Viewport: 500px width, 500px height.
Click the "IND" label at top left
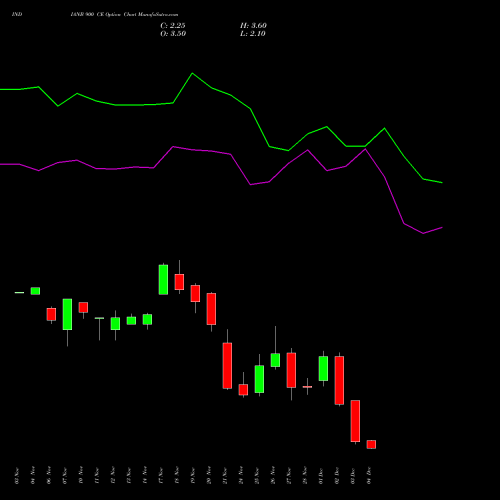tap(17, 15)
